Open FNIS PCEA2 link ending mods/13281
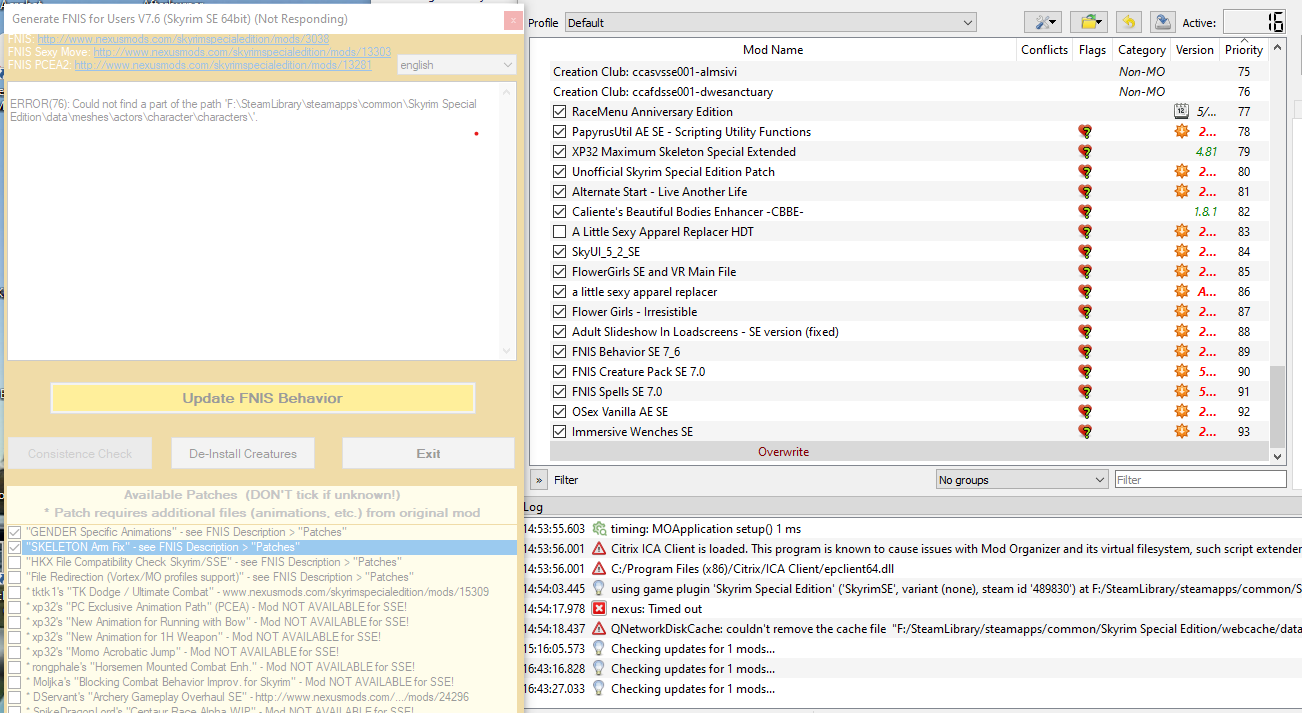1302x713 pixels. tap(223, 65)
